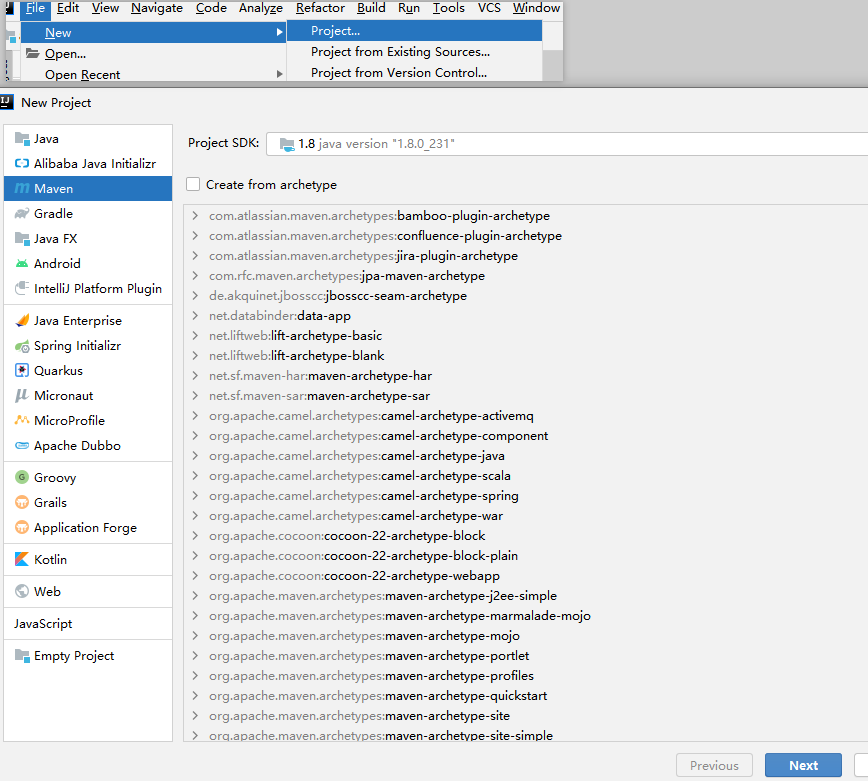Viewport: 868px width, 781px height.
Task: Choose the Android robot icon
Action: (22, 263)
